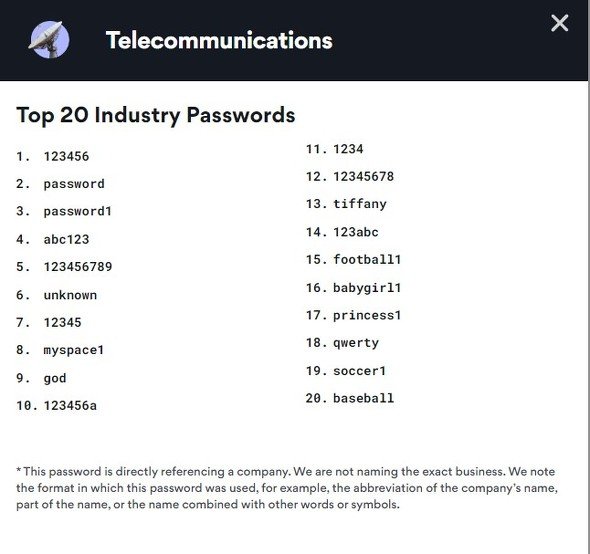Select the babygirl1 entry
Viewport: 590px width, 554px height.
click(x=367, y=288)
